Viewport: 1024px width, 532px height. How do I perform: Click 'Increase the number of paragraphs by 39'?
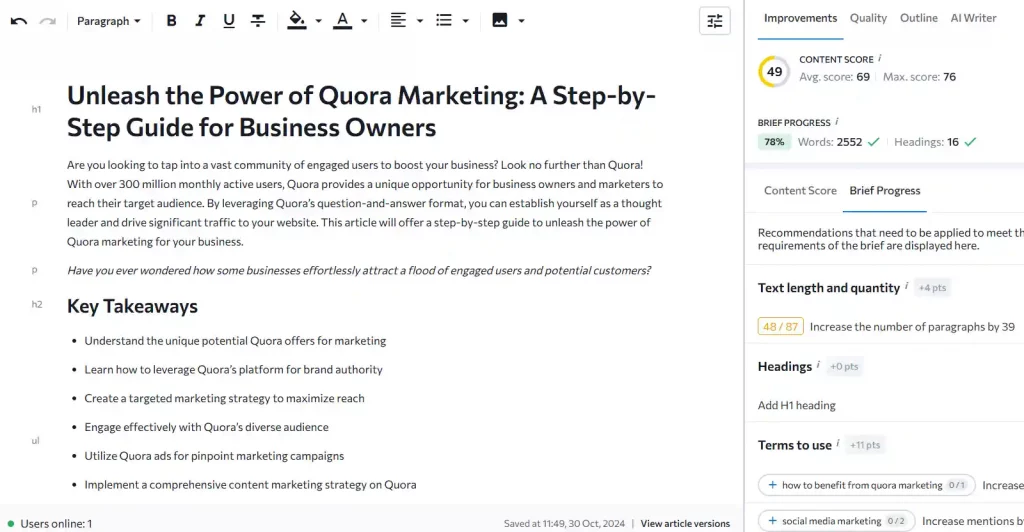tap(912, 326)
